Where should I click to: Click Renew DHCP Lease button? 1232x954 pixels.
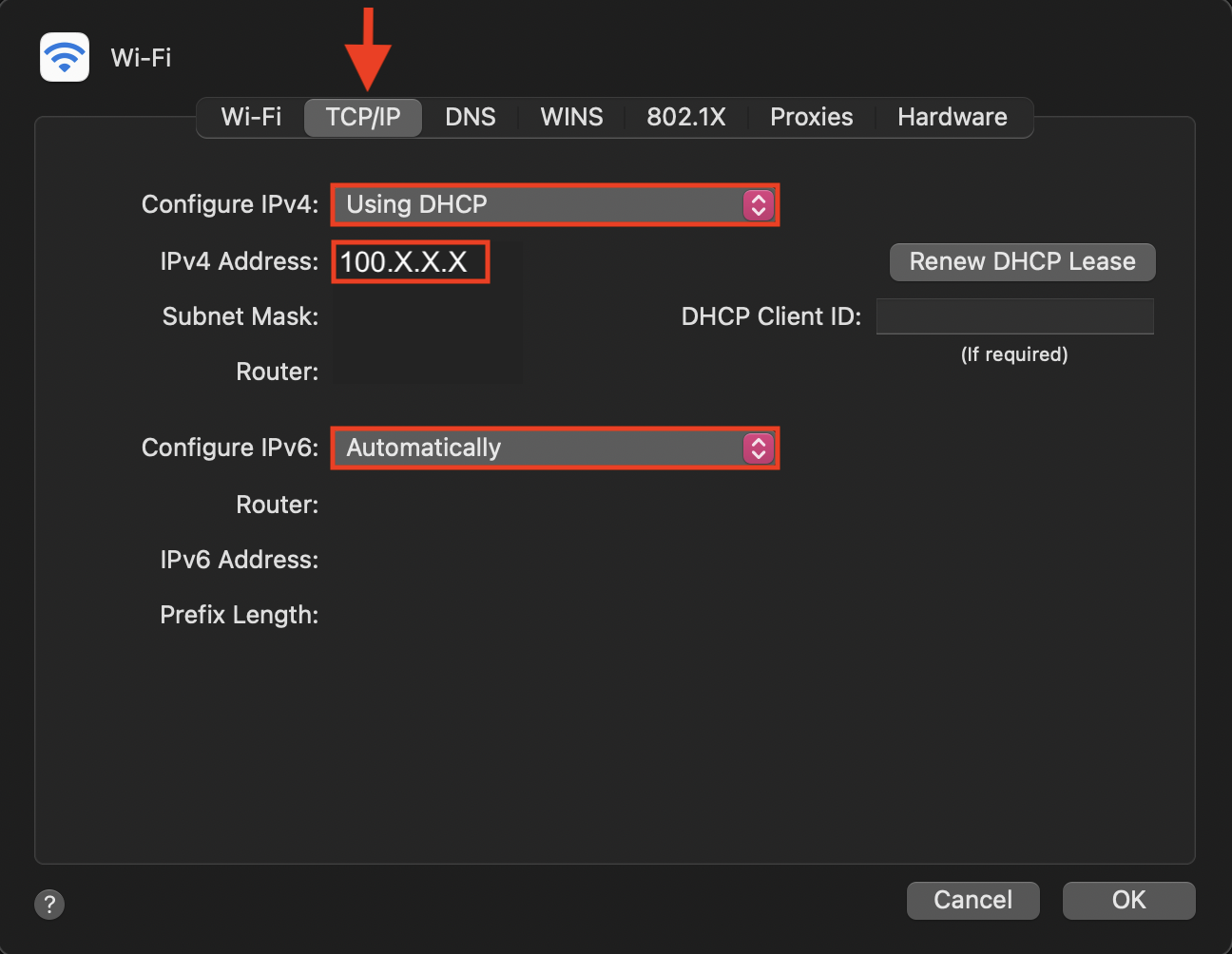tap(1022, 262)
